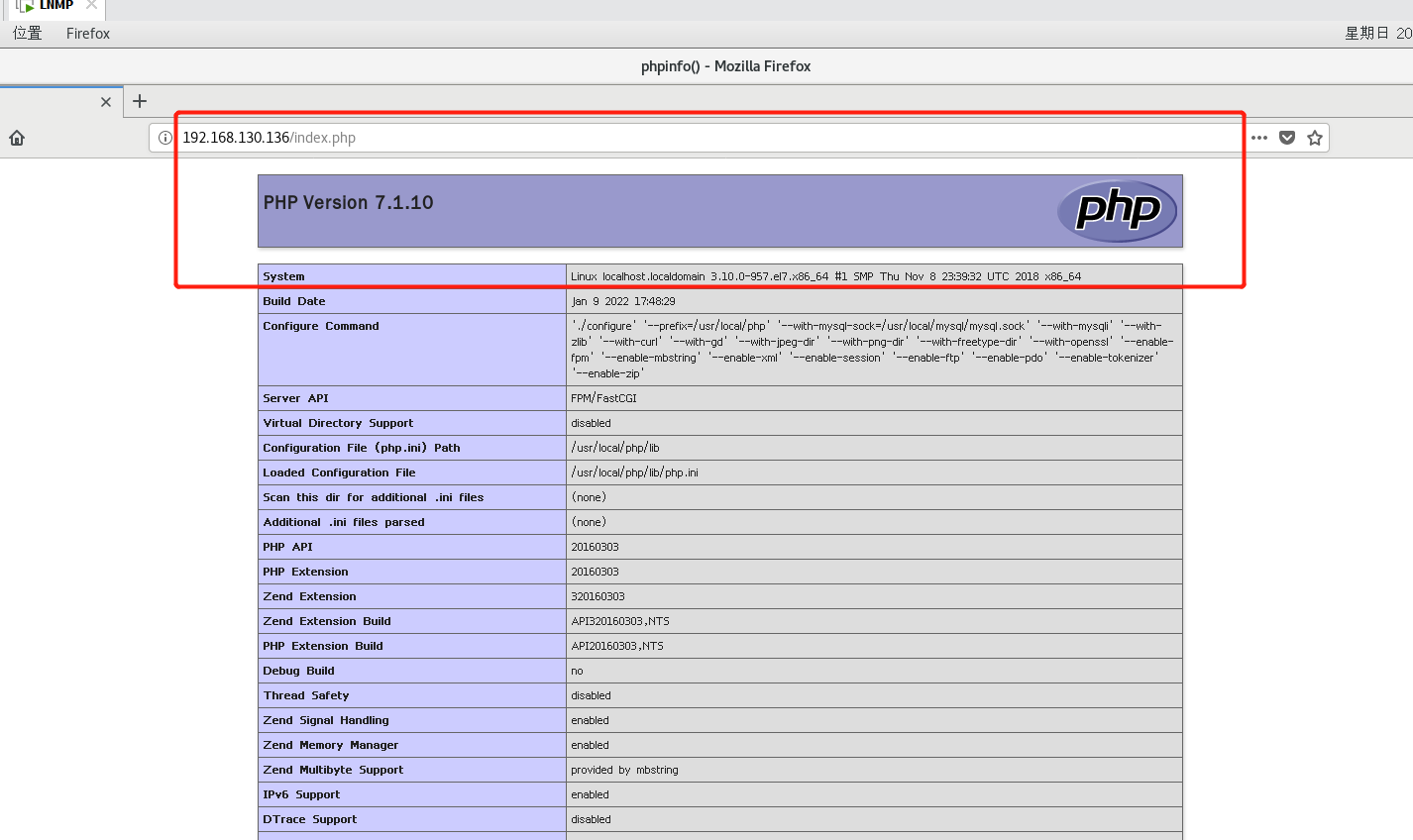Click the /usr/local/php/lib value
Viewport: 1413px width, 840px height.
615,448
